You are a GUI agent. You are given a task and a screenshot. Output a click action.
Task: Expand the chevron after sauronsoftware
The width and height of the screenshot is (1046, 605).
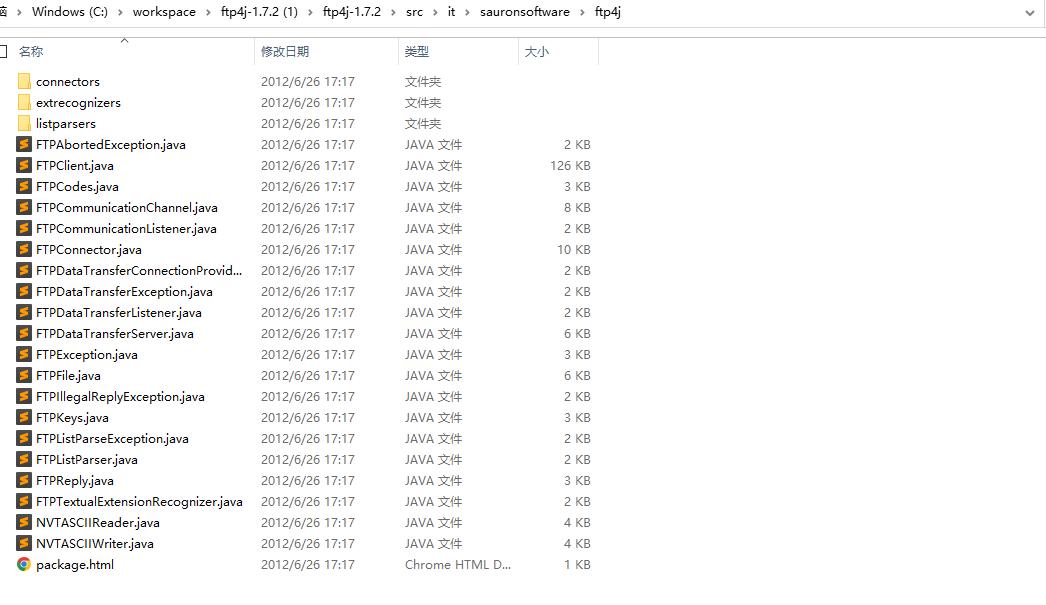pyautogui.click(x=582, y=12)
